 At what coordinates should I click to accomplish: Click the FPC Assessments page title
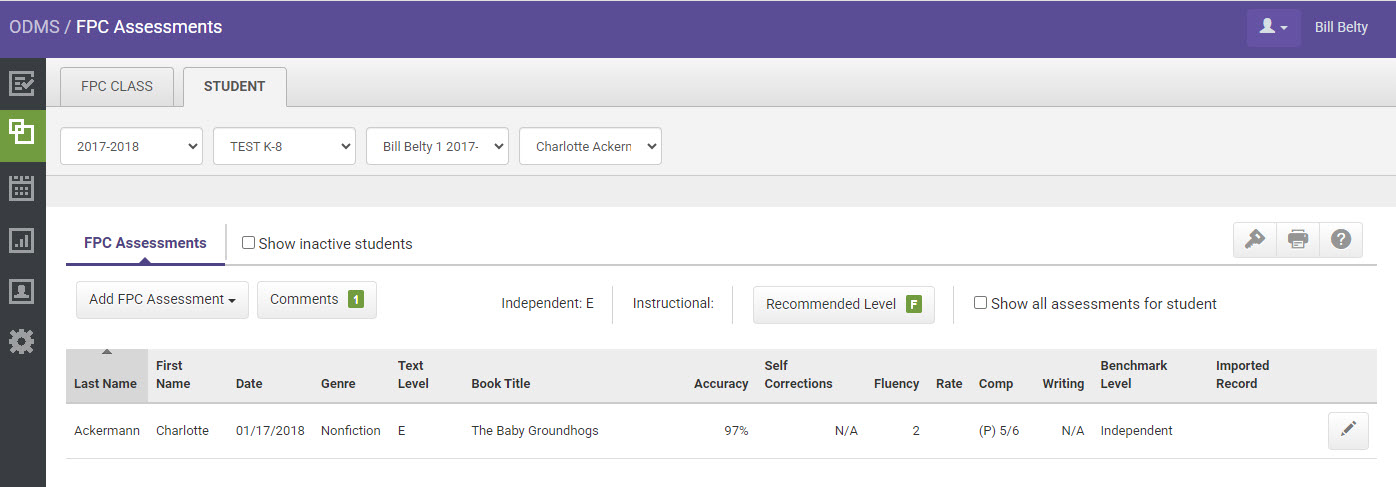click(149, 27)
